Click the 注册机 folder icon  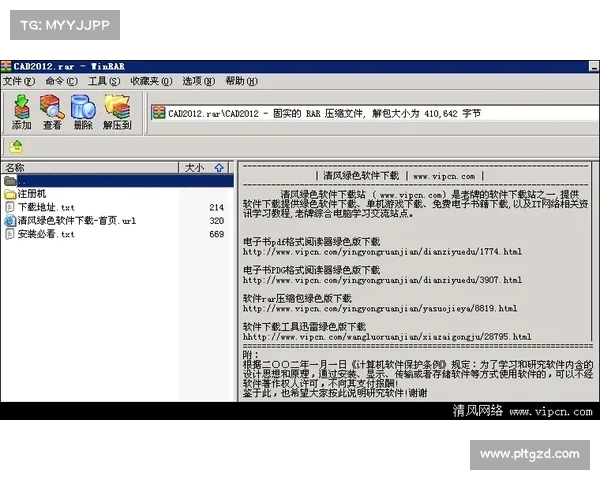pos(10,194)
